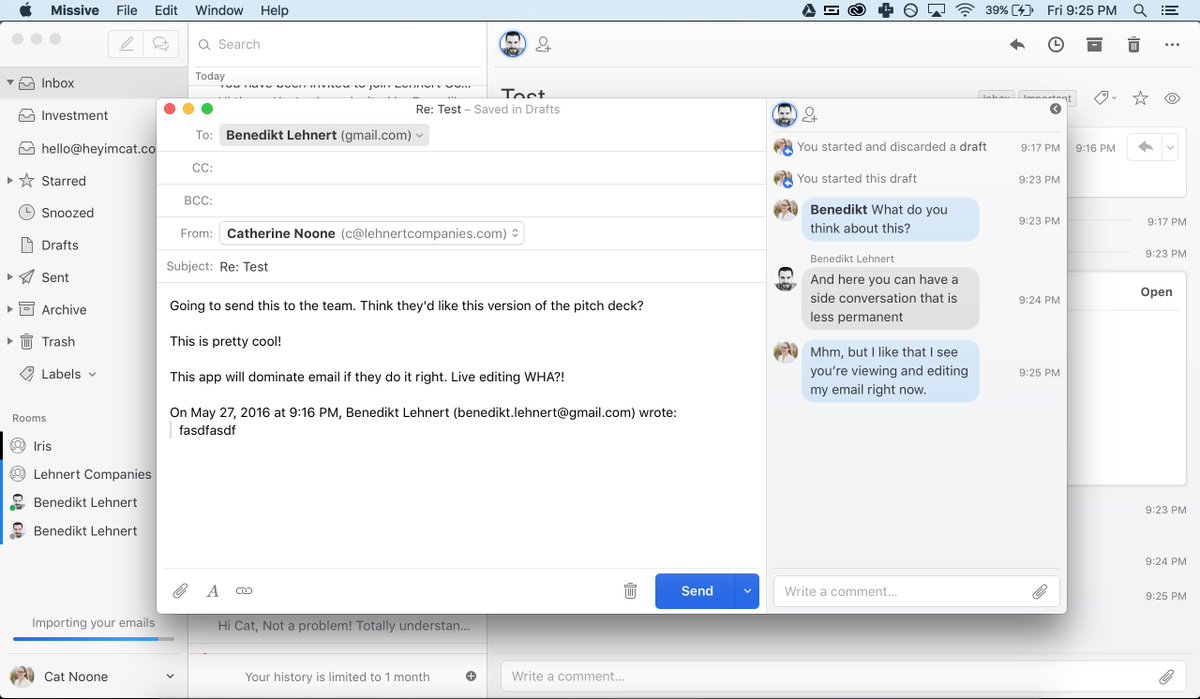Open the Send button dropdown arrow
1200x699 pixels.
coord(747,591)
